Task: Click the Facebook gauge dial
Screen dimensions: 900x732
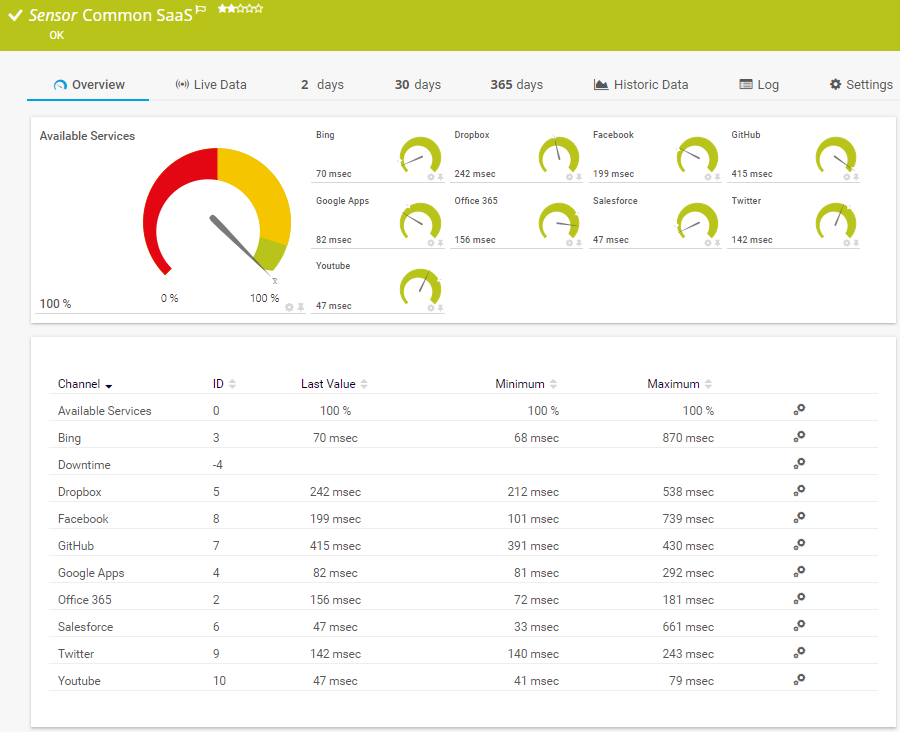Action: [x=697, y=155]
